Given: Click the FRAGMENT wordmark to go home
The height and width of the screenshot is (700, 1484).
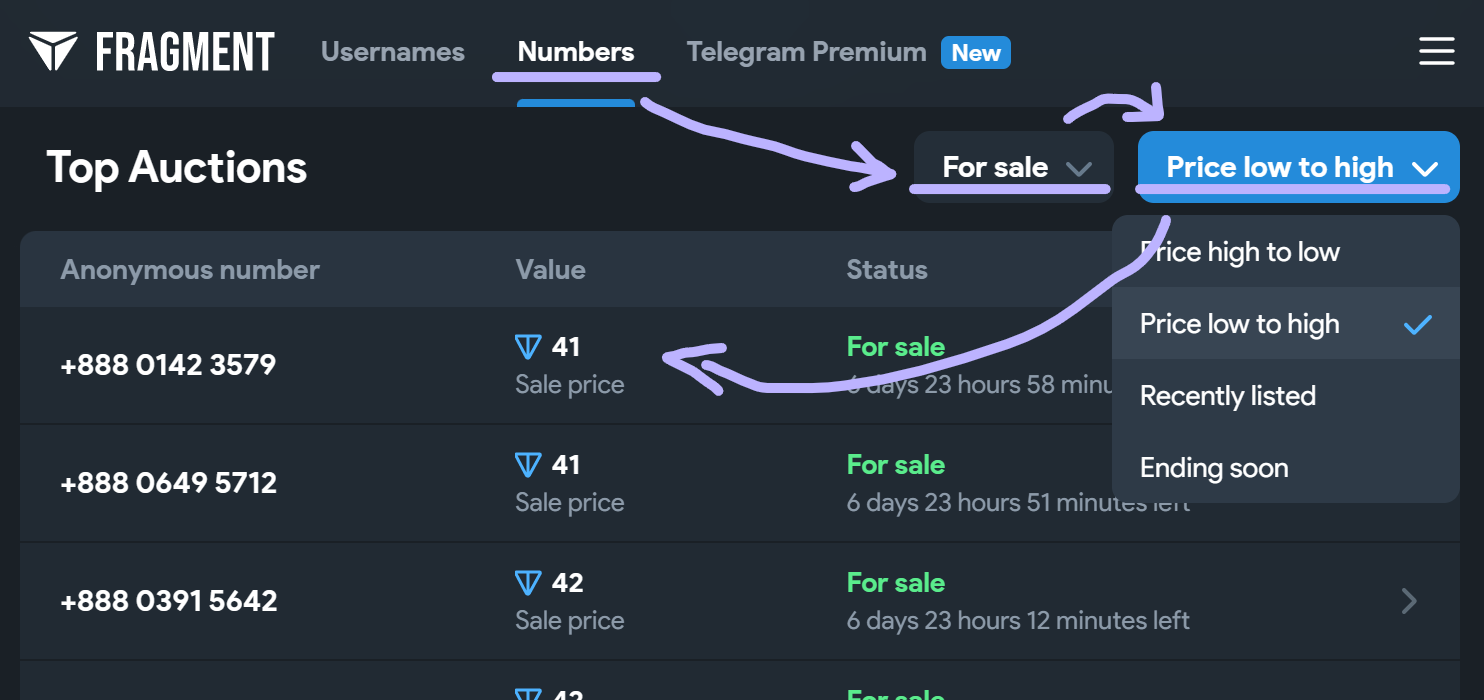Looking at the screenshot, I should click(x=185, y=52).
